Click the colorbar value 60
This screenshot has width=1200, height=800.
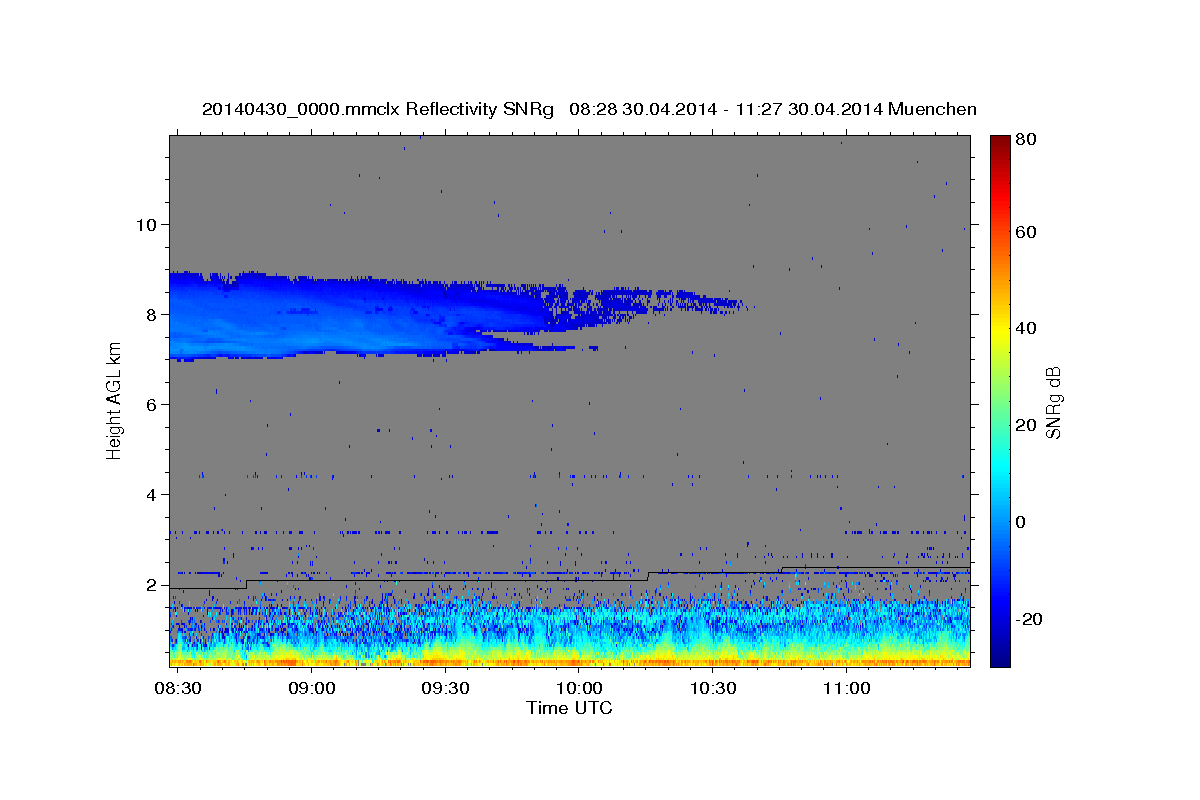[1025, 232]
